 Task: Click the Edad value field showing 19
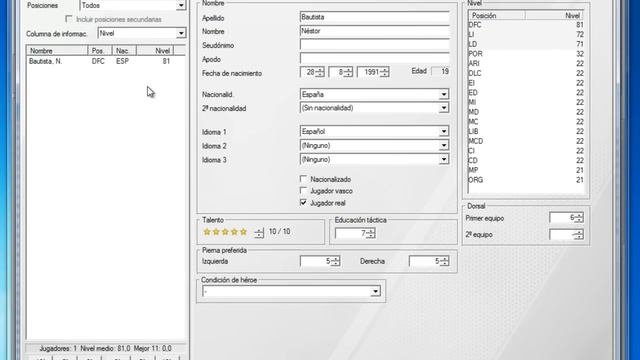pos(441,71)
